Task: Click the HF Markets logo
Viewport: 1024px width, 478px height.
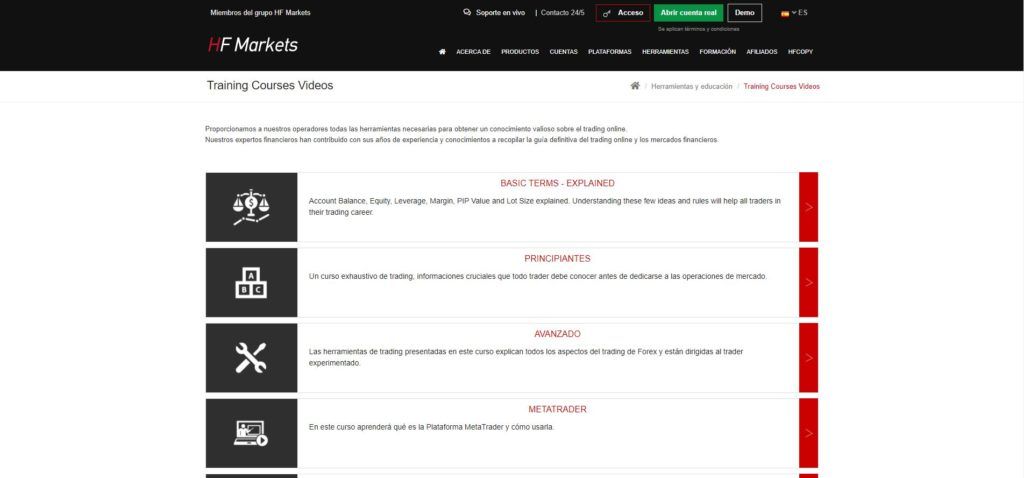Action: click(253, 45)
